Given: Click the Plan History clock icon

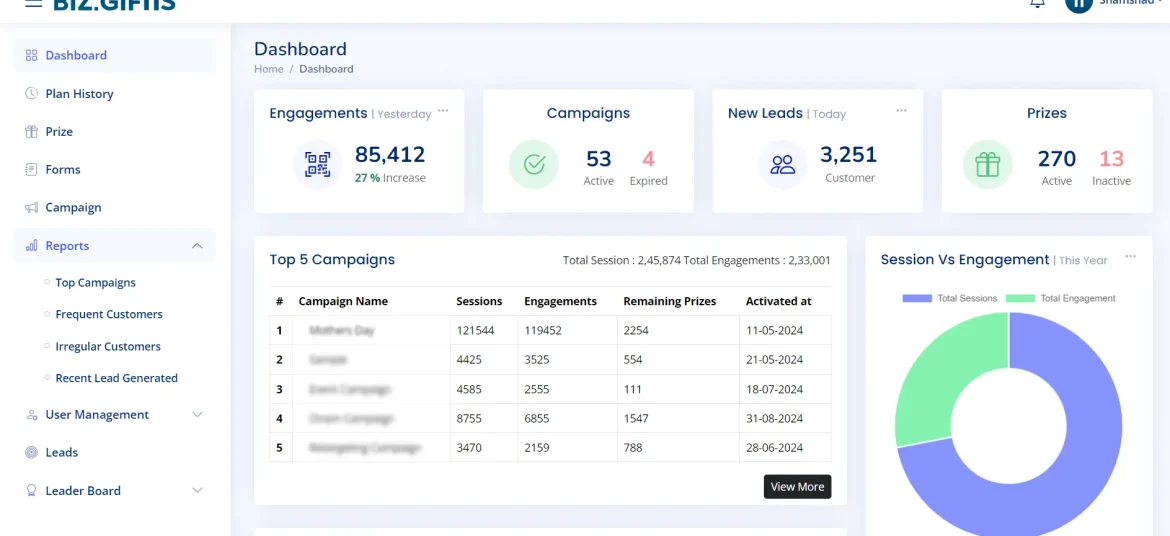Looking at the screenshot, I should click(31, 93).
